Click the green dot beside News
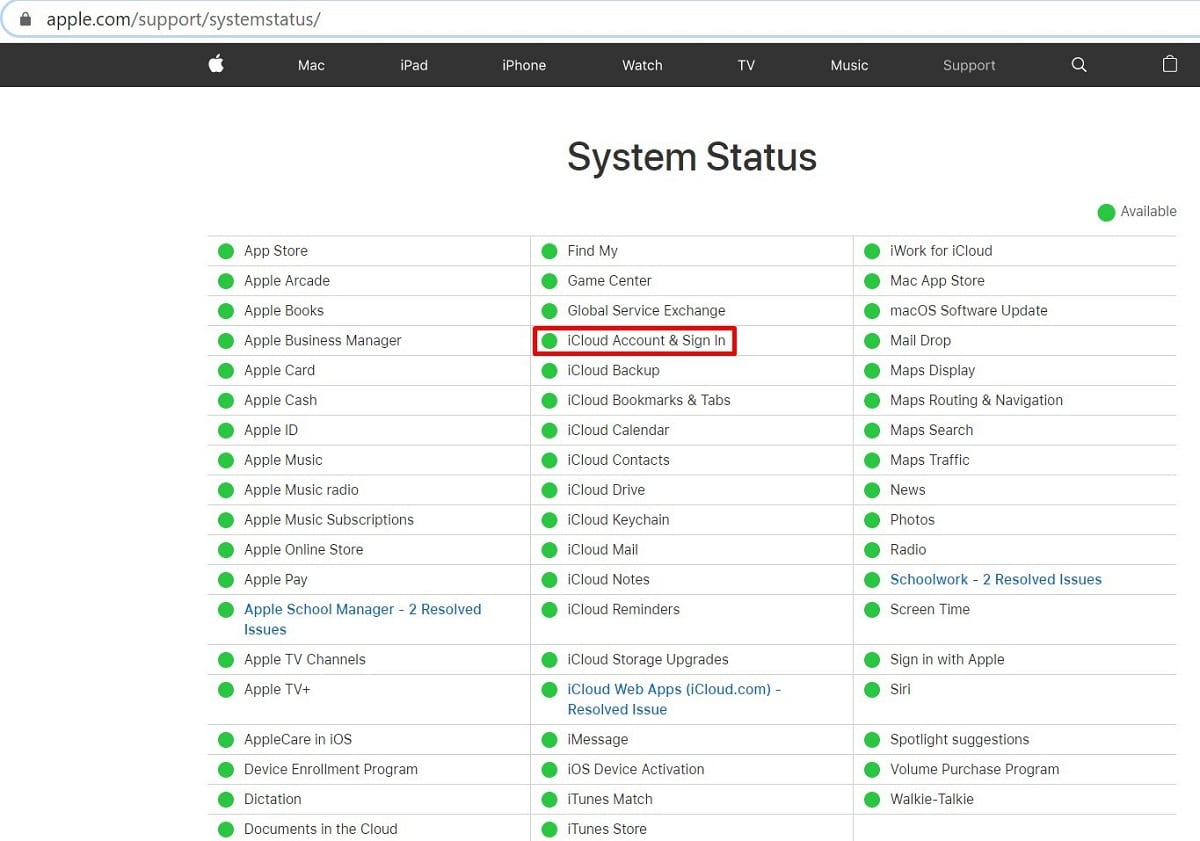Image resolution: width=1200 pixels, height=841 pixels. click(872, 490)
